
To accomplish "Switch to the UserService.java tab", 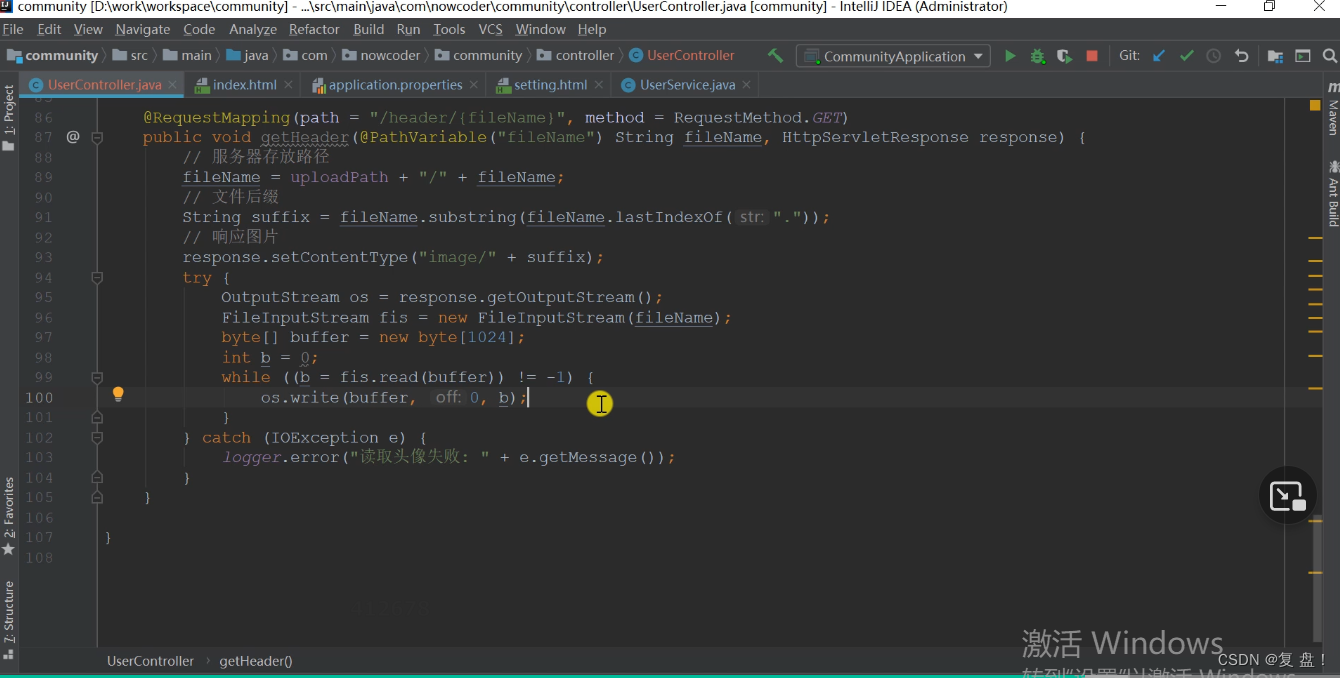I will click(687, 85).
